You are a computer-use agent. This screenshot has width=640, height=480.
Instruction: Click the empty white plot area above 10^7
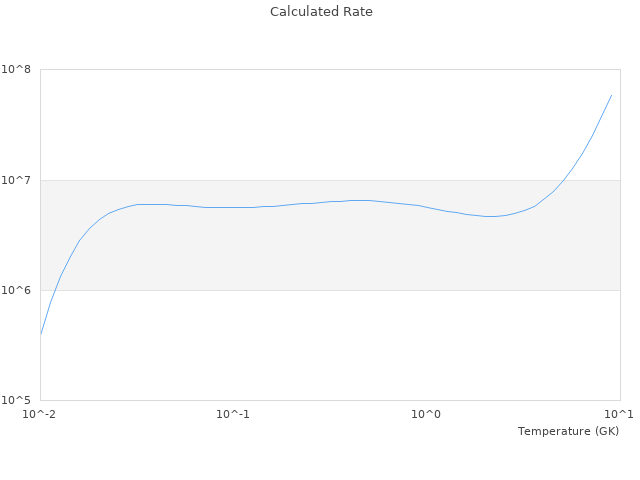pyautogui.click(x=300, y=120)
